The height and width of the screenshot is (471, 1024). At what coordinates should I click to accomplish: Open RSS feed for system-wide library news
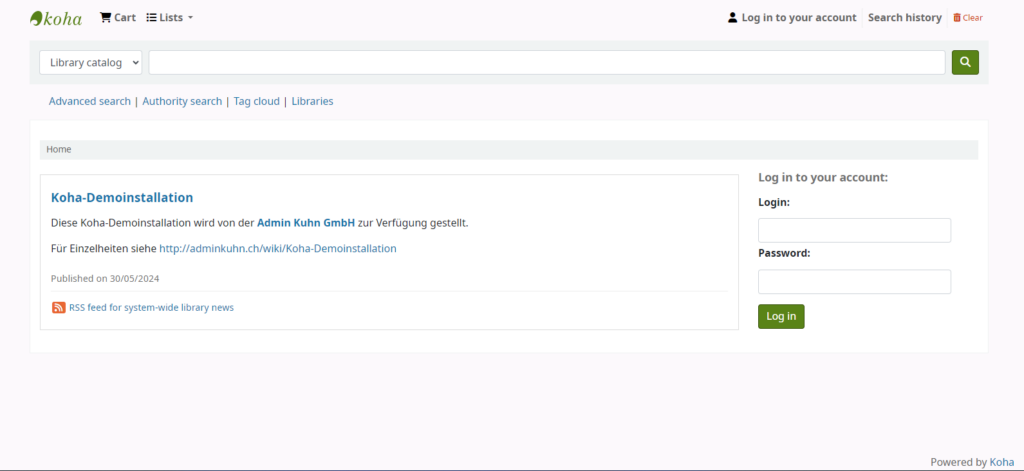click(152, 308)
